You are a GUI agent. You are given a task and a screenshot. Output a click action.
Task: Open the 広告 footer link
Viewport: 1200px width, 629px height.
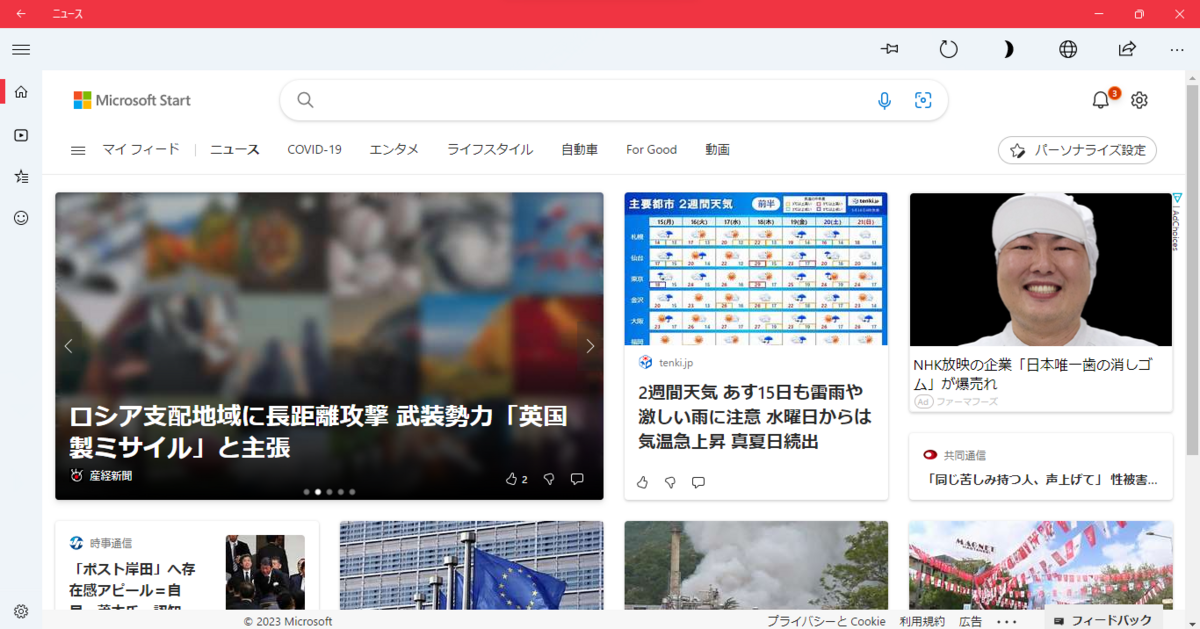[x=970, y=621]
